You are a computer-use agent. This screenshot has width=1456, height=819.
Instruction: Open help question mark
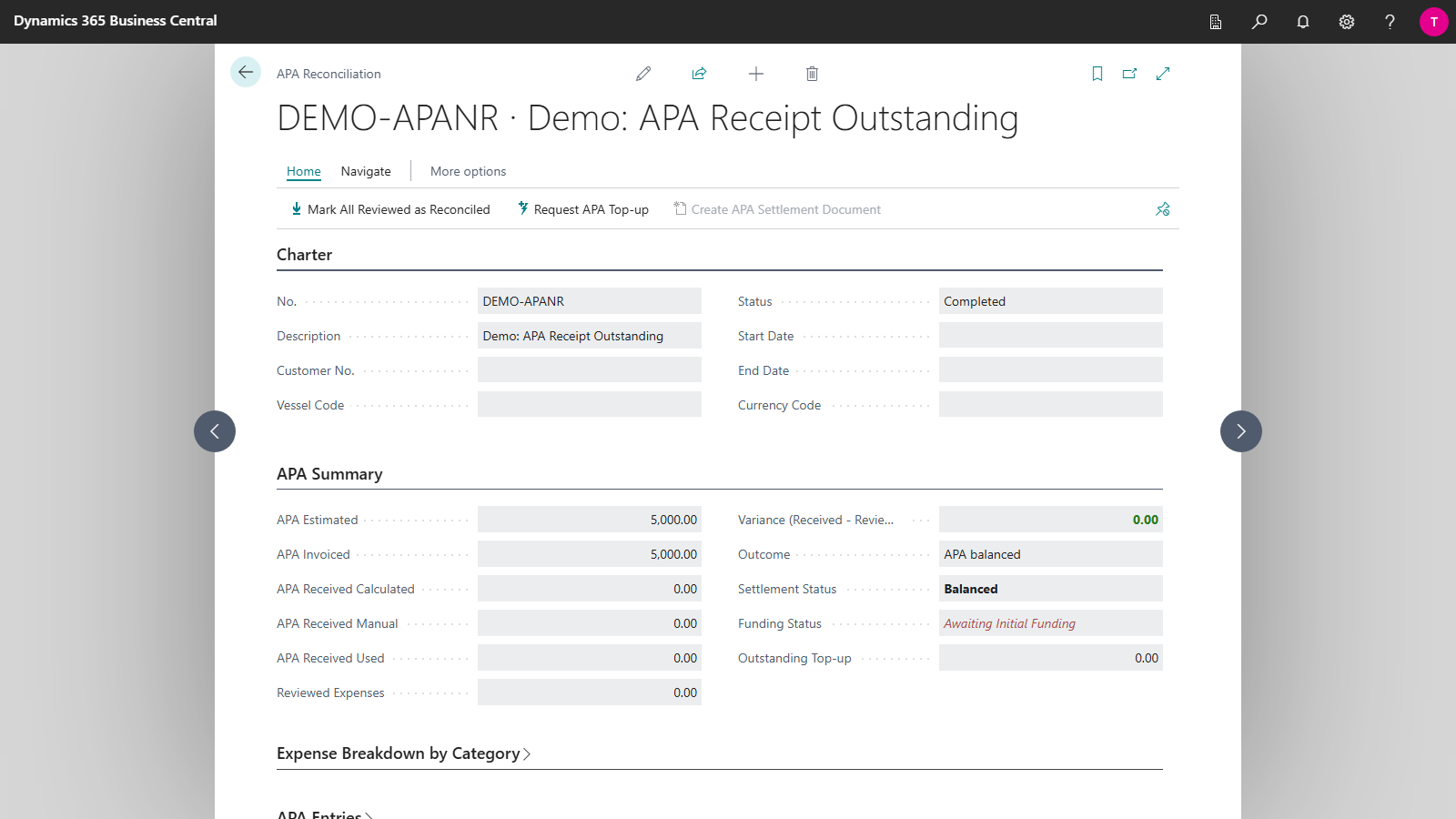(1390, 21)
